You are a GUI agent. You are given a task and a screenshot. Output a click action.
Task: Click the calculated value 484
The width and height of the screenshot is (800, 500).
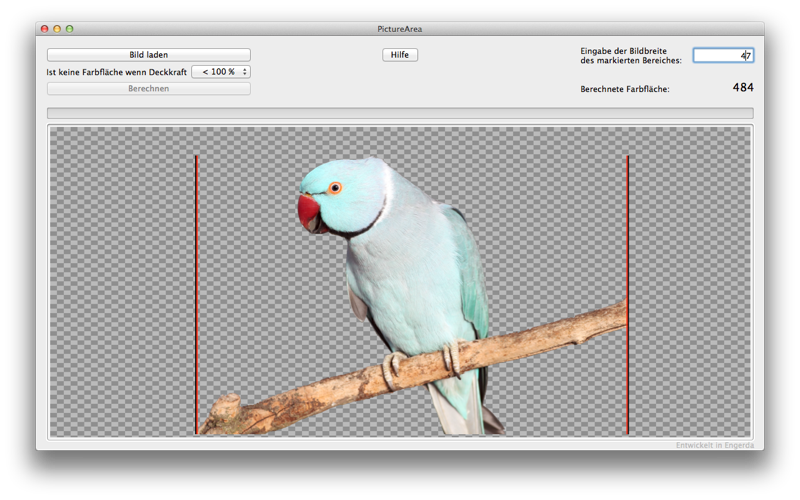pyautogui.click(x=743, y=87)
